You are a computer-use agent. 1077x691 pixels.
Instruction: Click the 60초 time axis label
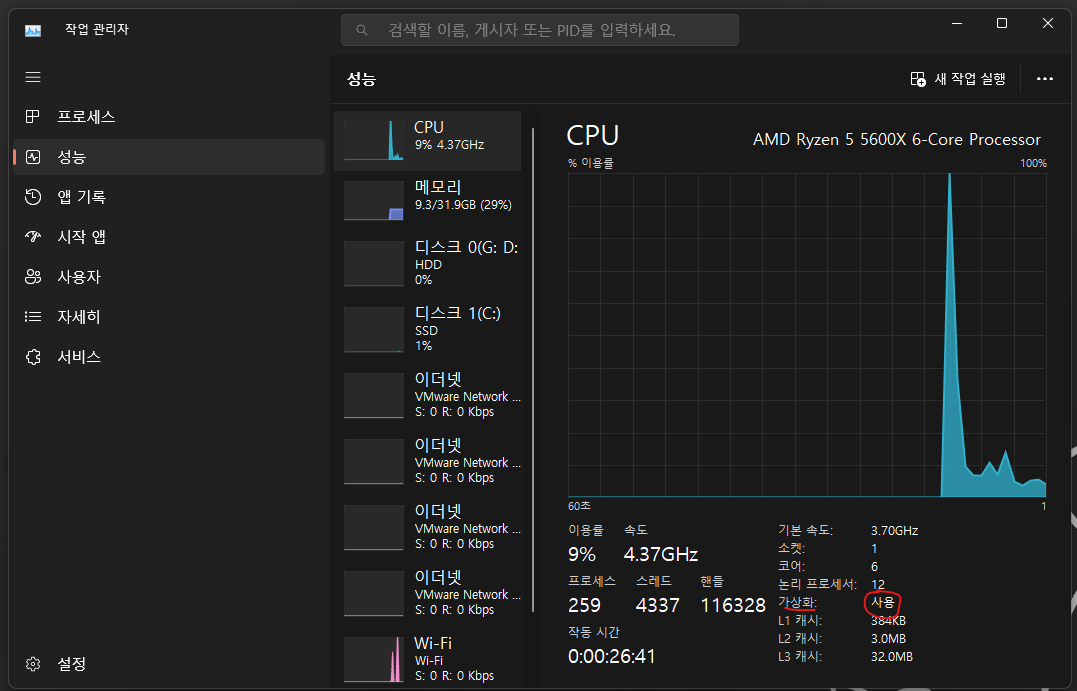coord(579,506)
